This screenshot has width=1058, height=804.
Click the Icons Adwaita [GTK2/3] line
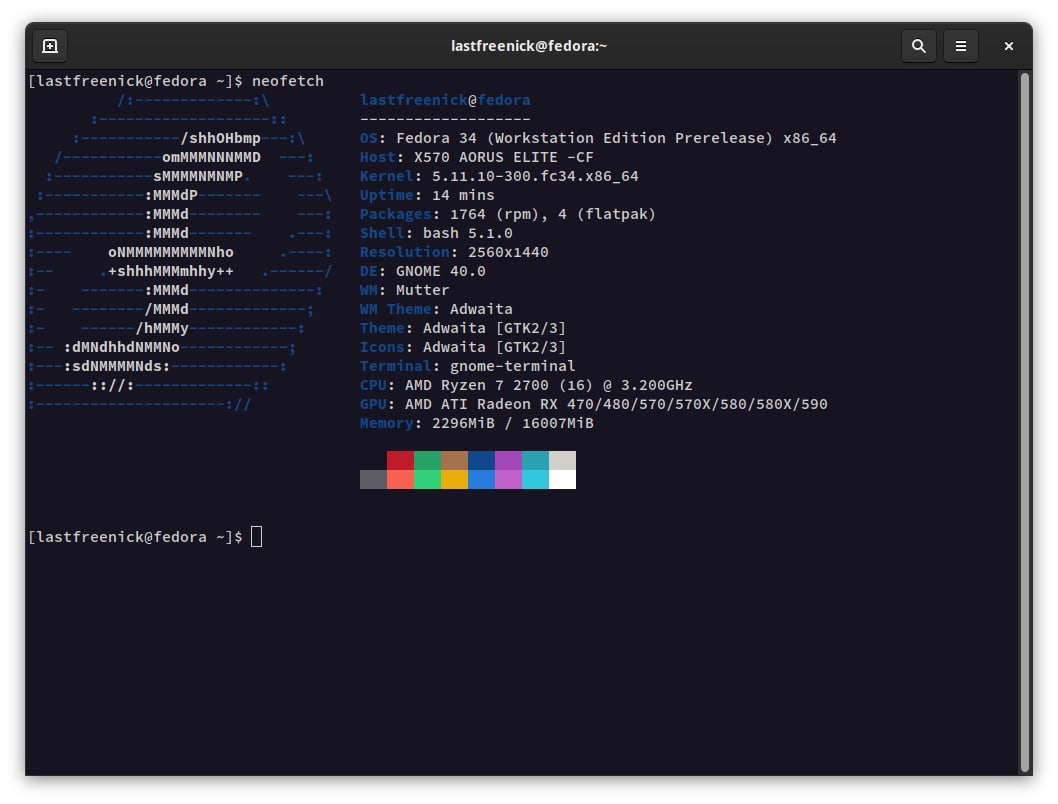(463, 347)
